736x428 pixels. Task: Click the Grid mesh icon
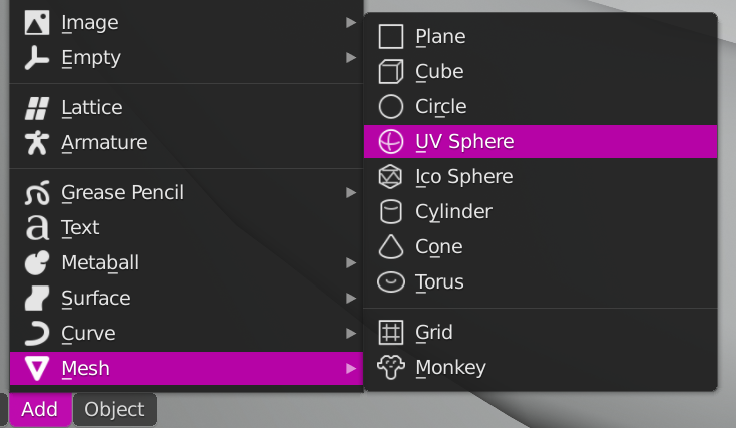(390, 332)
